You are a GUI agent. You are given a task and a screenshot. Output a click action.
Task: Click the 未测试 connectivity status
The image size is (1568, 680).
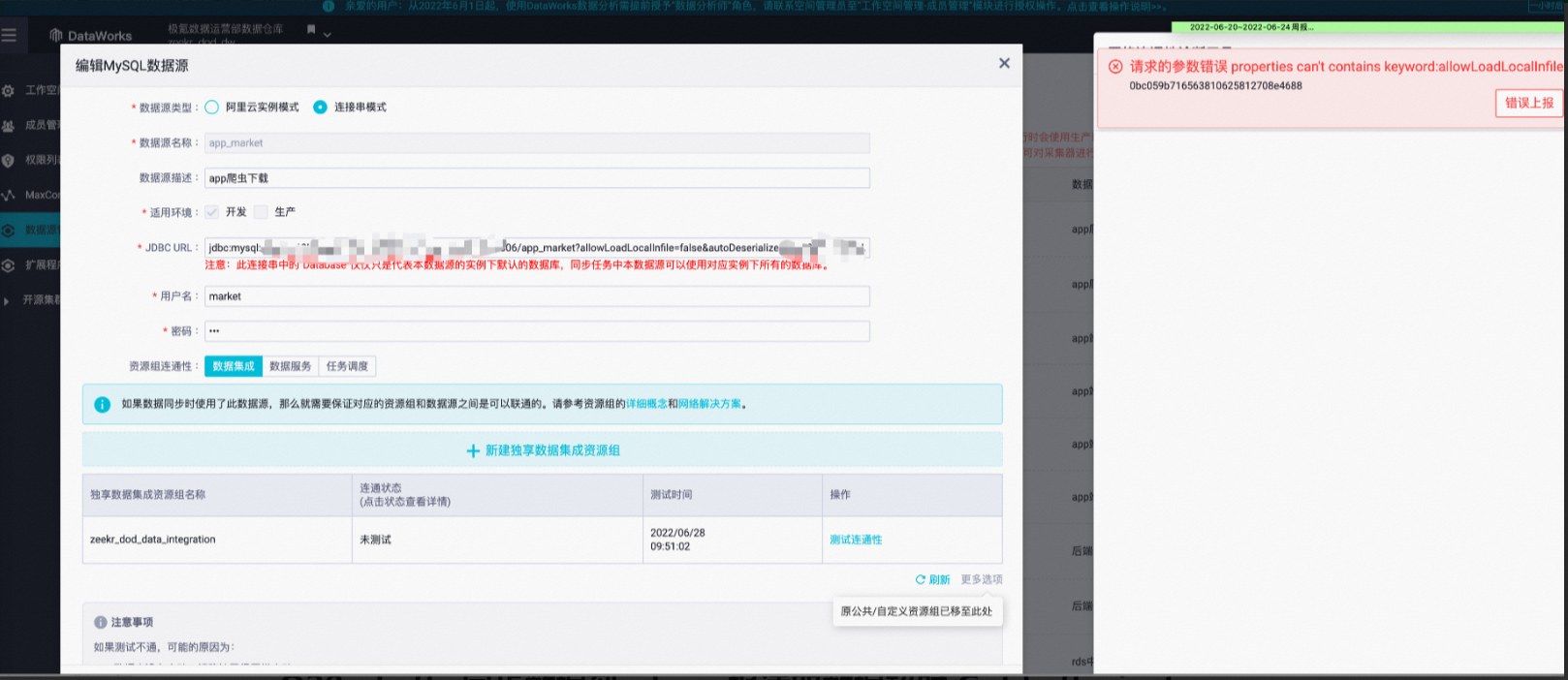tap(376, 540)
